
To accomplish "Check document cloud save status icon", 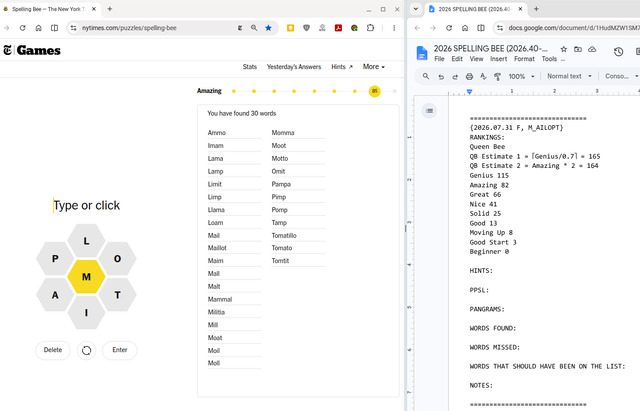I will [592, 49].
